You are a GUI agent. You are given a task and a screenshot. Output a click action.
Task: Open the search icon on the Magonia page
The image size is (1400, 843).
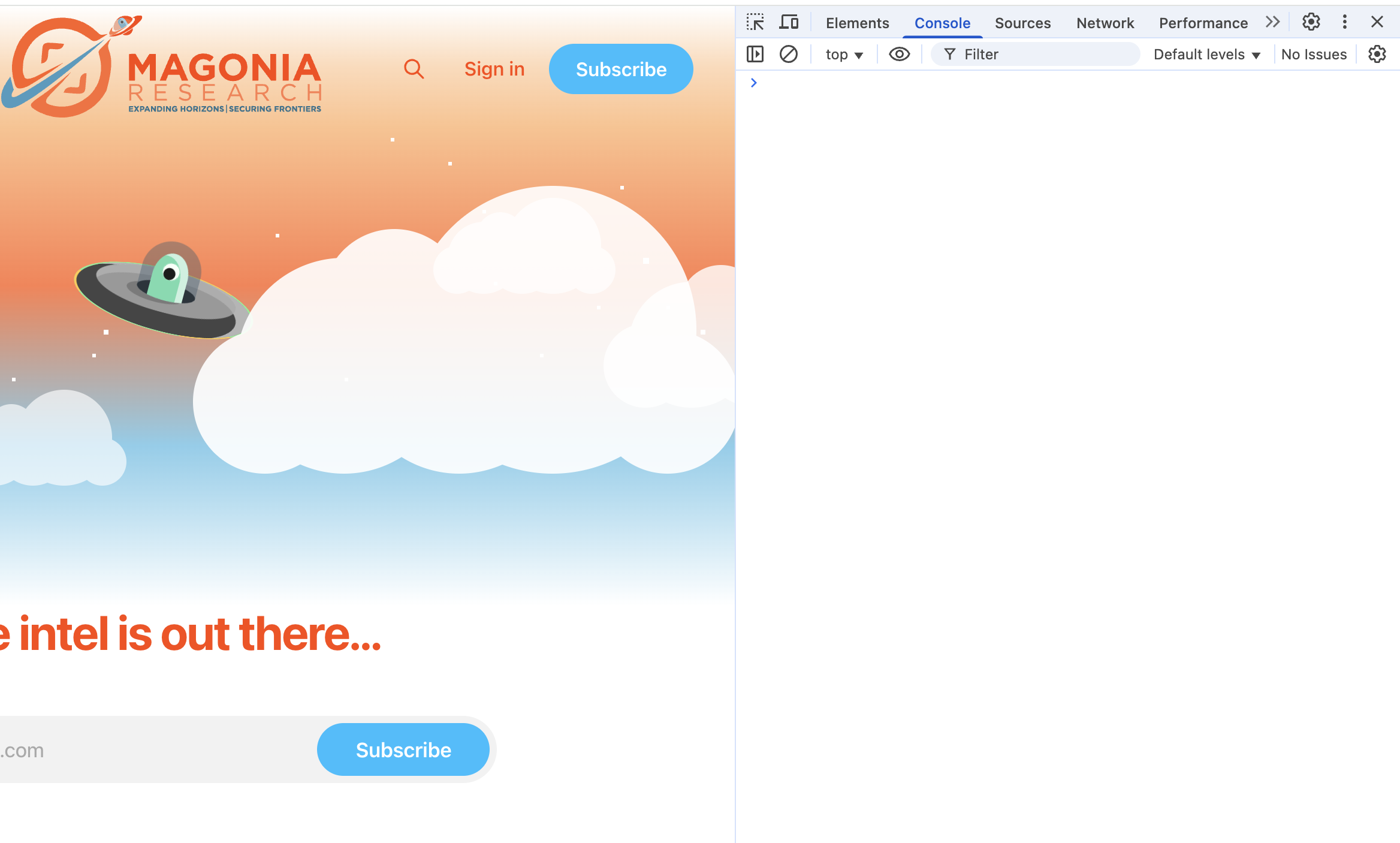click(414, 68)
